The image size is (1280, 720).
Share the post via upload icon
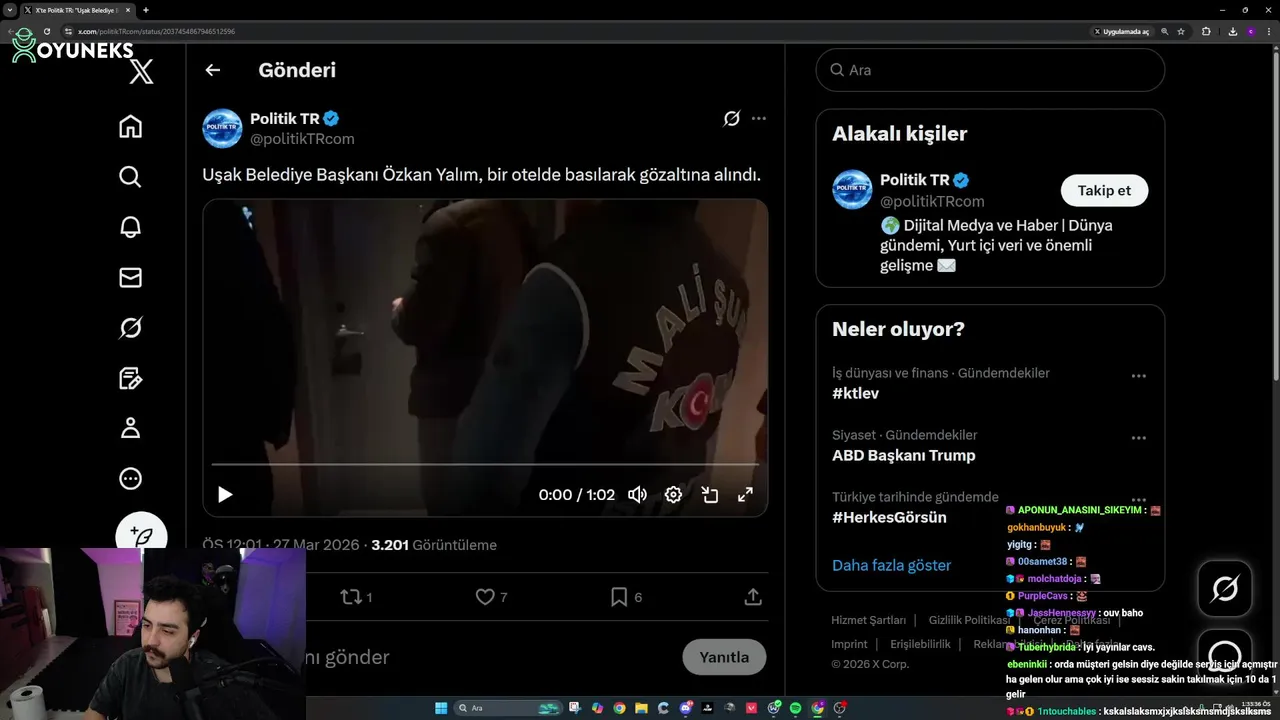pyautogui.click(x=753, y=597)
